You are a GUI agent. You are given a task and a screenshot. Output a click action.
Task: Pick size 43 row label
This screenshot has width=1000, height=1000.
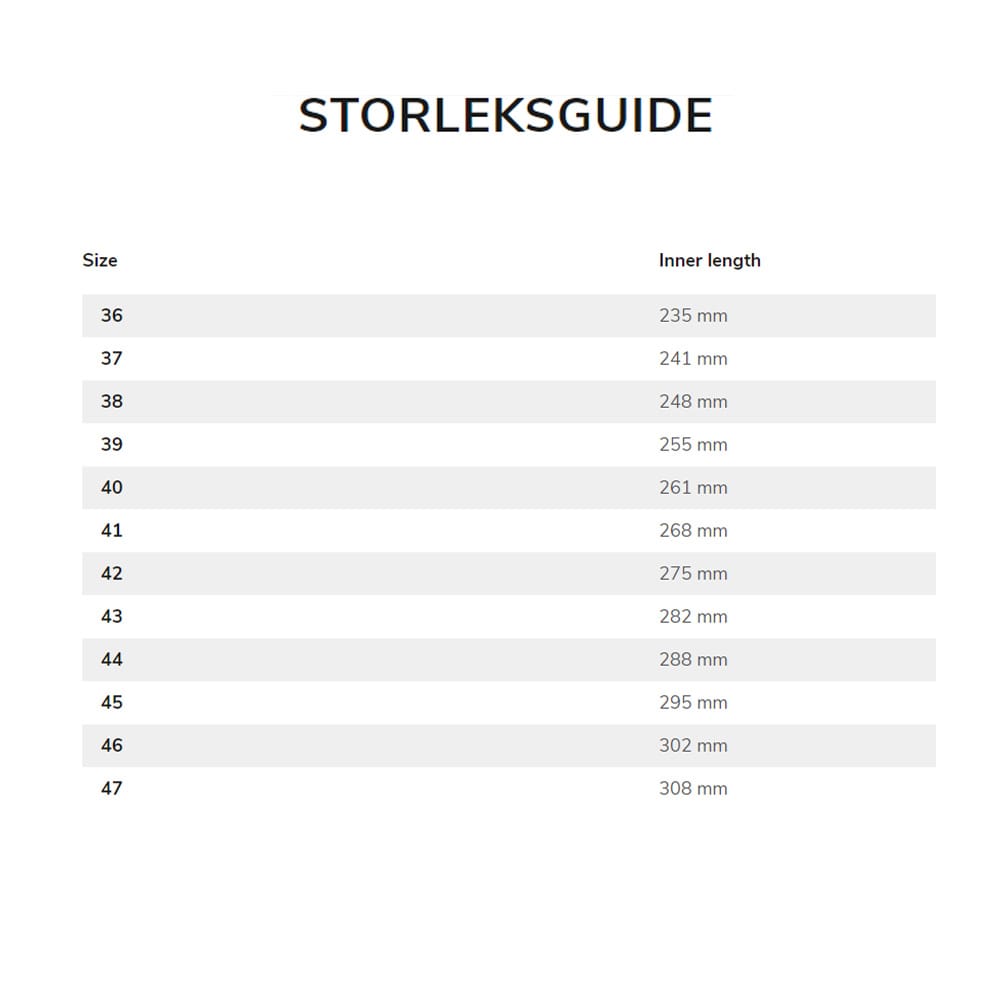coord(112,616)
